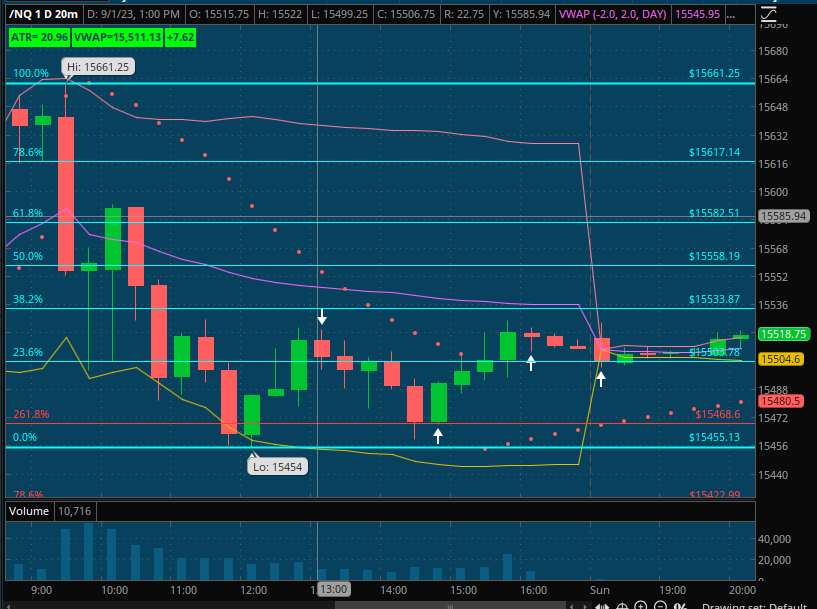
Task: Select the 23.6% Fibonacci level label
Action: tap(28, 352)
